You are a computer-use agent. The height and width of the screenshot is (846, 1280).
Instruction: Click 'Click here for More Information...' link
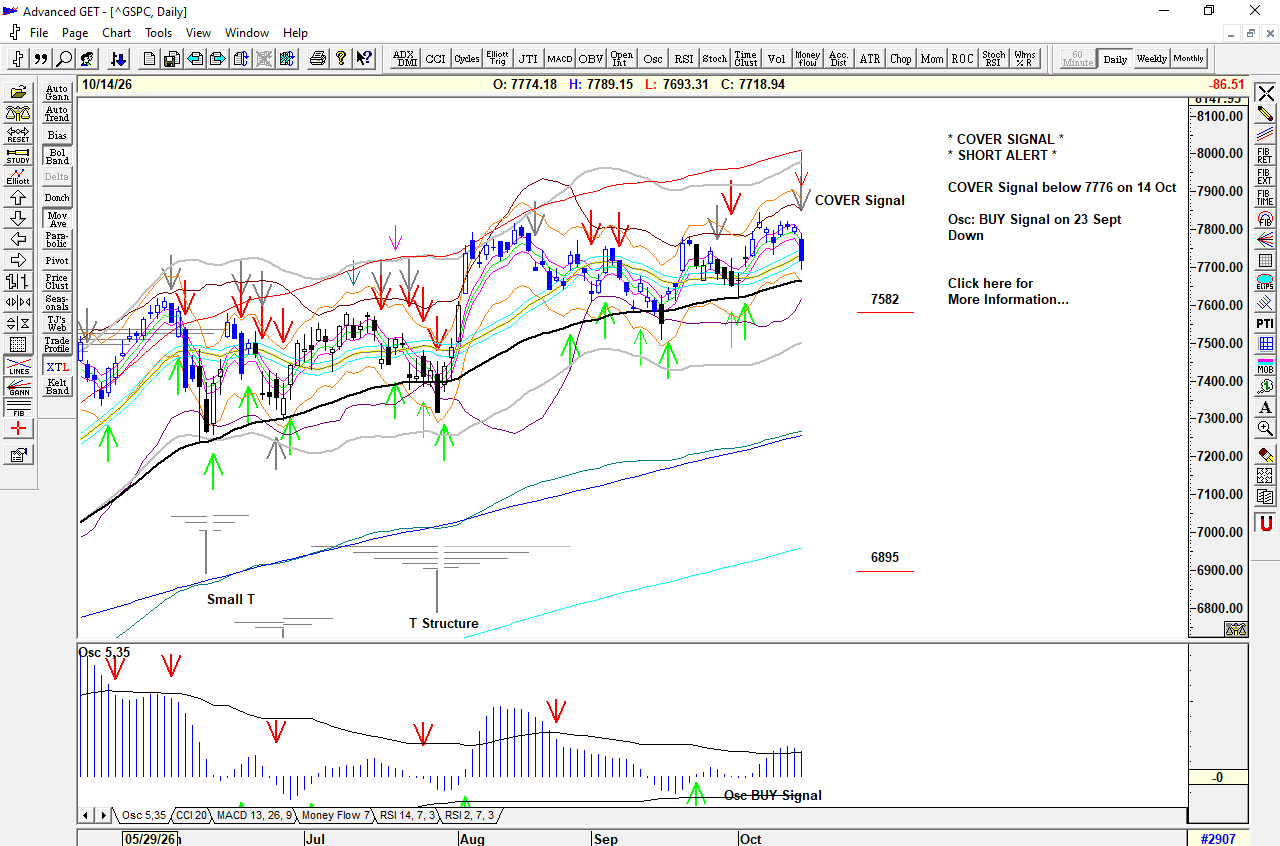(1008, 291)
